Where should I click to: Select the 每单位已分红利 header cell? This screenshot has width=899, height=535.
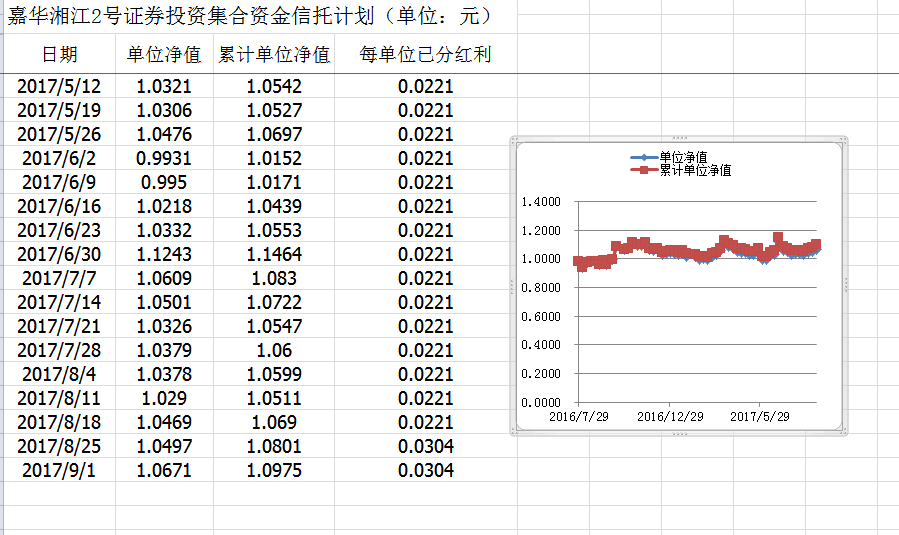coord(425,54)
